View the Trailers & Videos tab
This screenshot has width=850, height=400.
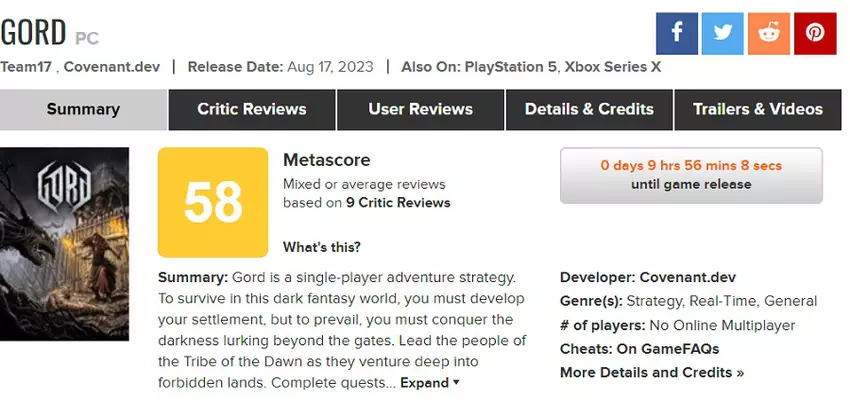(758, 109)
